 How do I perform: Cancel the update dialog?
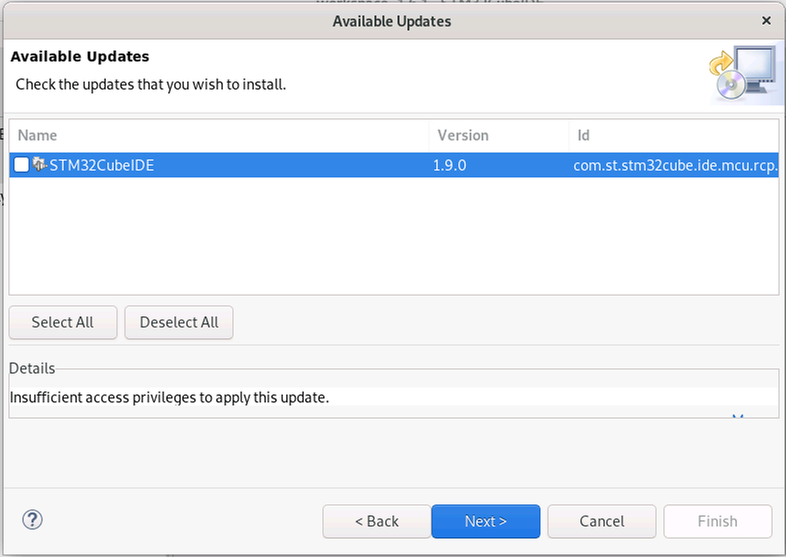[602, 521]
